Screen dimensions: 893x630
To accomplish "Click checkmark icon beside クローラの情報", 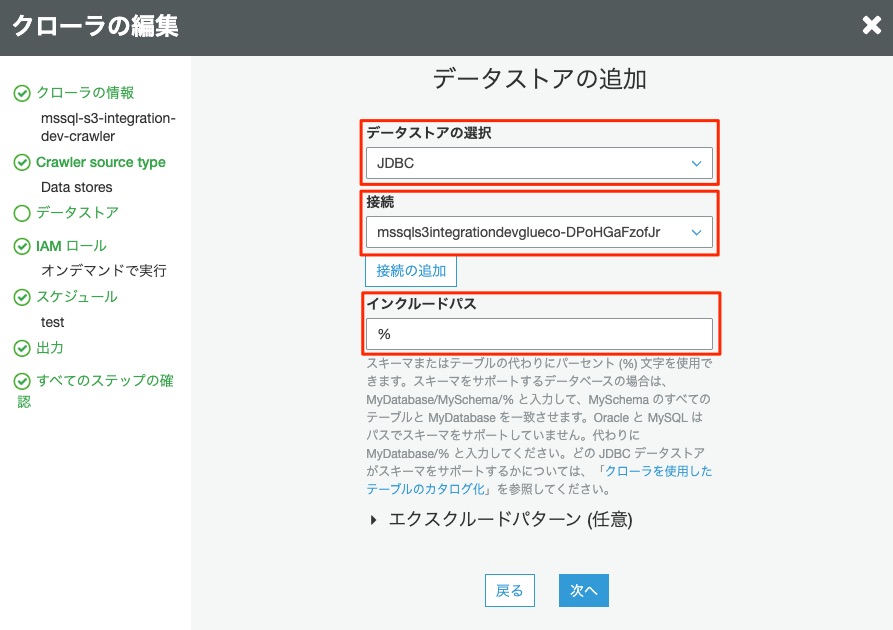I will pyautogui.click(x=22, y=93).
